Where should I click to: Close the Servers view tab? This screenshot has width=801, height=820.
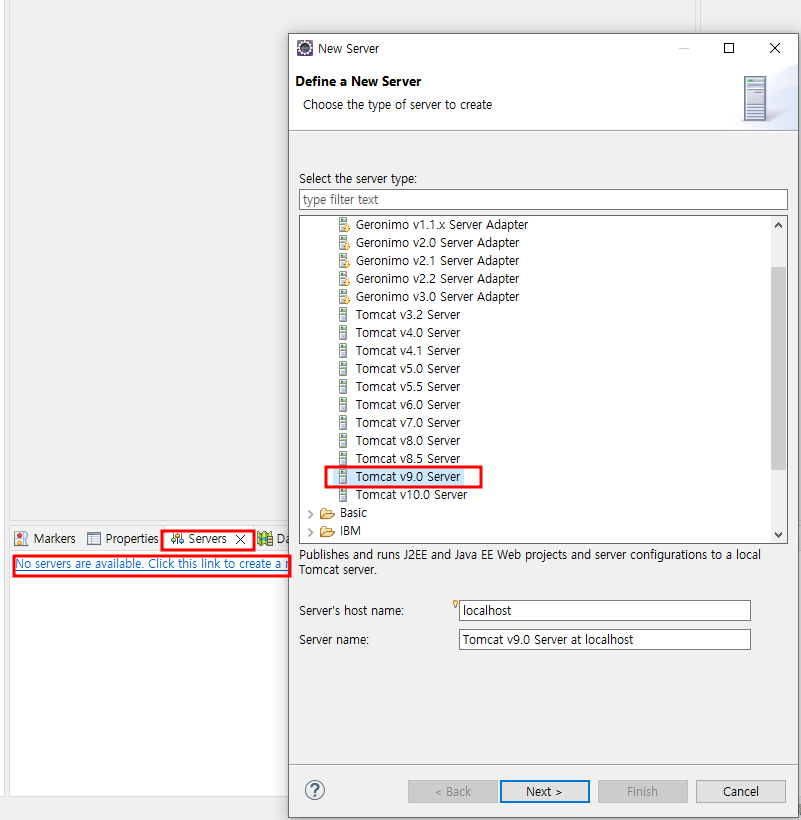point(241,539)
